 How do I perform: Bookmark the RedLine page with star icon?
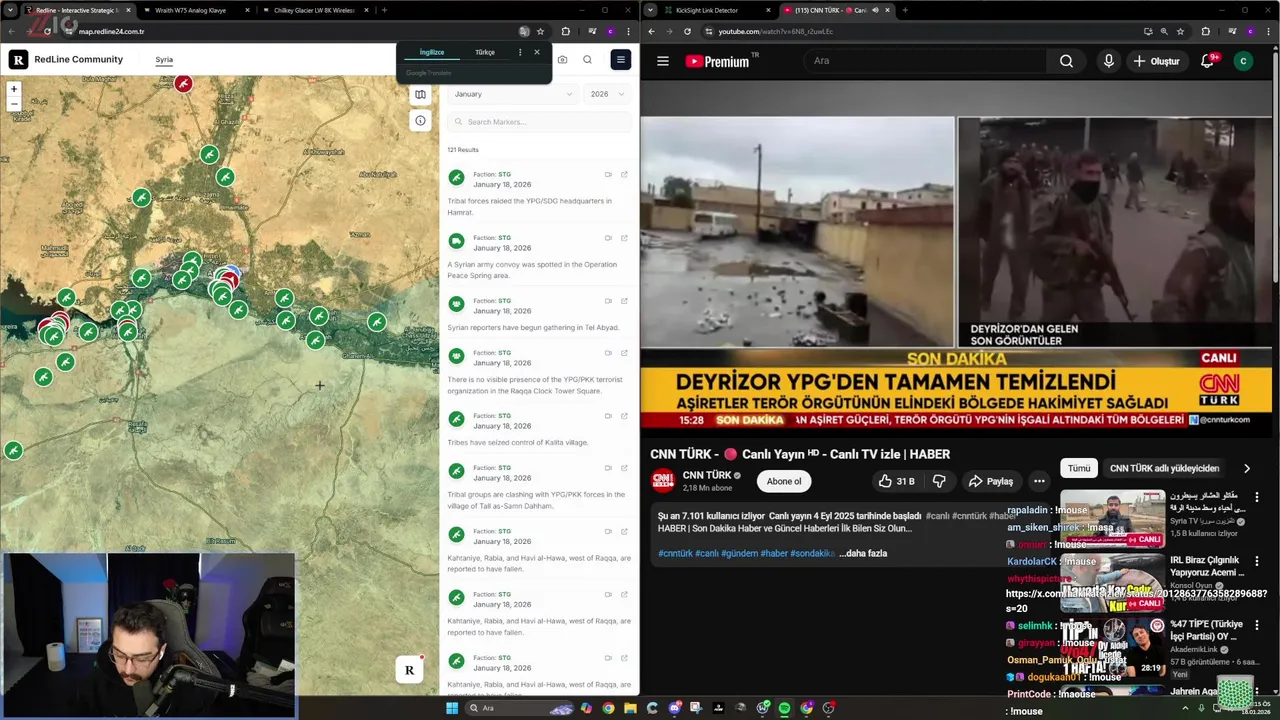click(x=540, y=31)
